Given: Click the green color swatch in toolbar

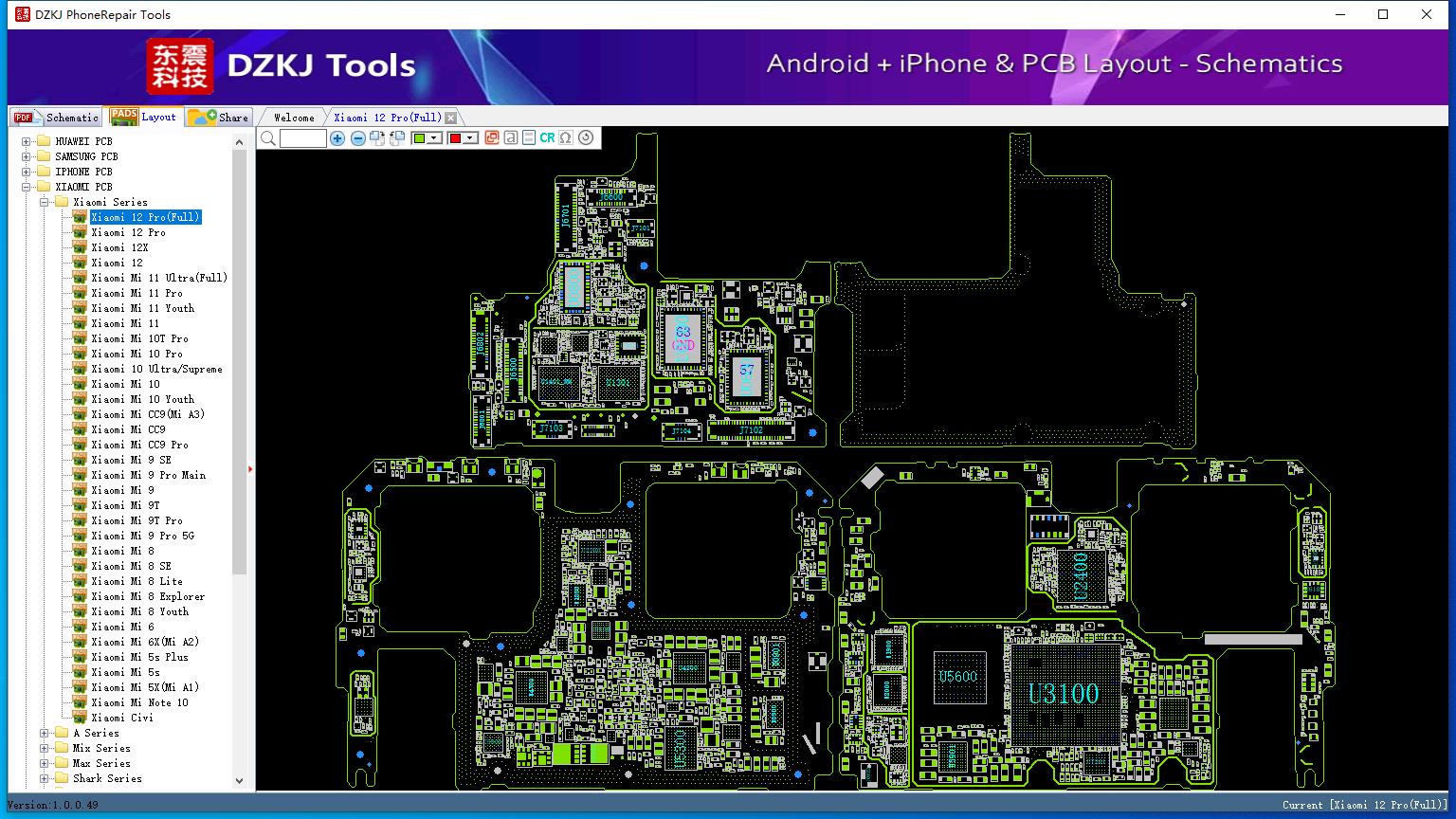Looking at the screenshot, I should (420, 138).
